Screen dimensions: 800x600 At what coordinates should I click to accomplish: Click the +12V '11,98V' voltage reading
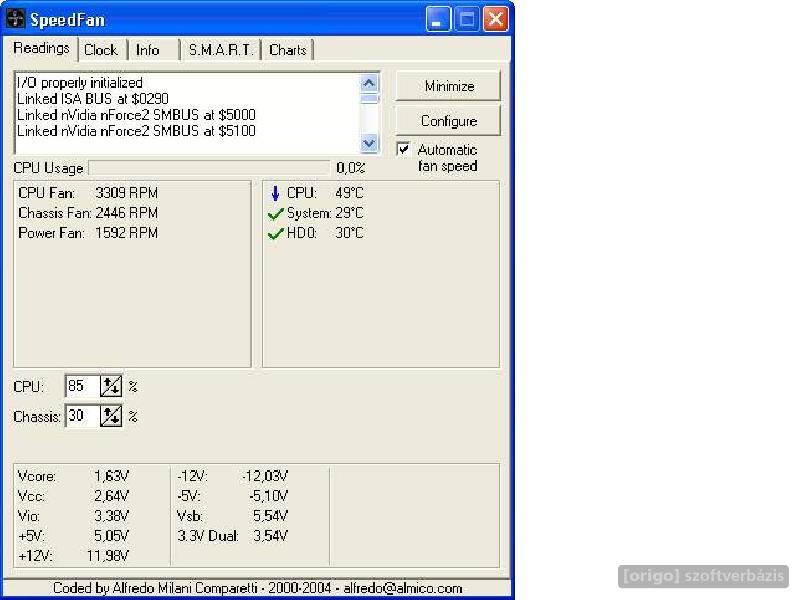click(108, 556)
